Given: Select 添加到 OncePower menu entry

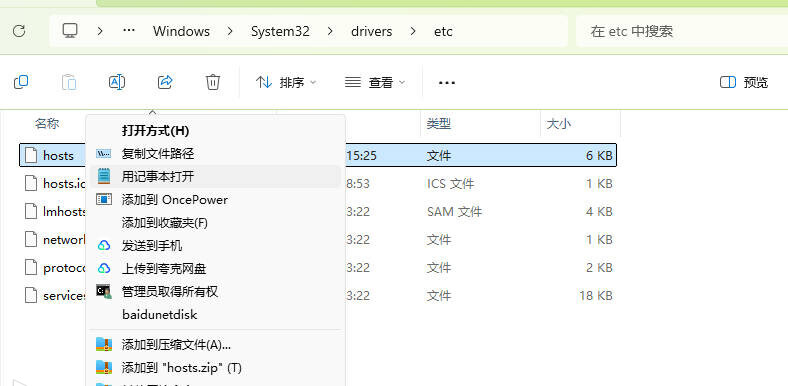Looking at the screenshot, I should pyautogui.click(x=216, y=200).
